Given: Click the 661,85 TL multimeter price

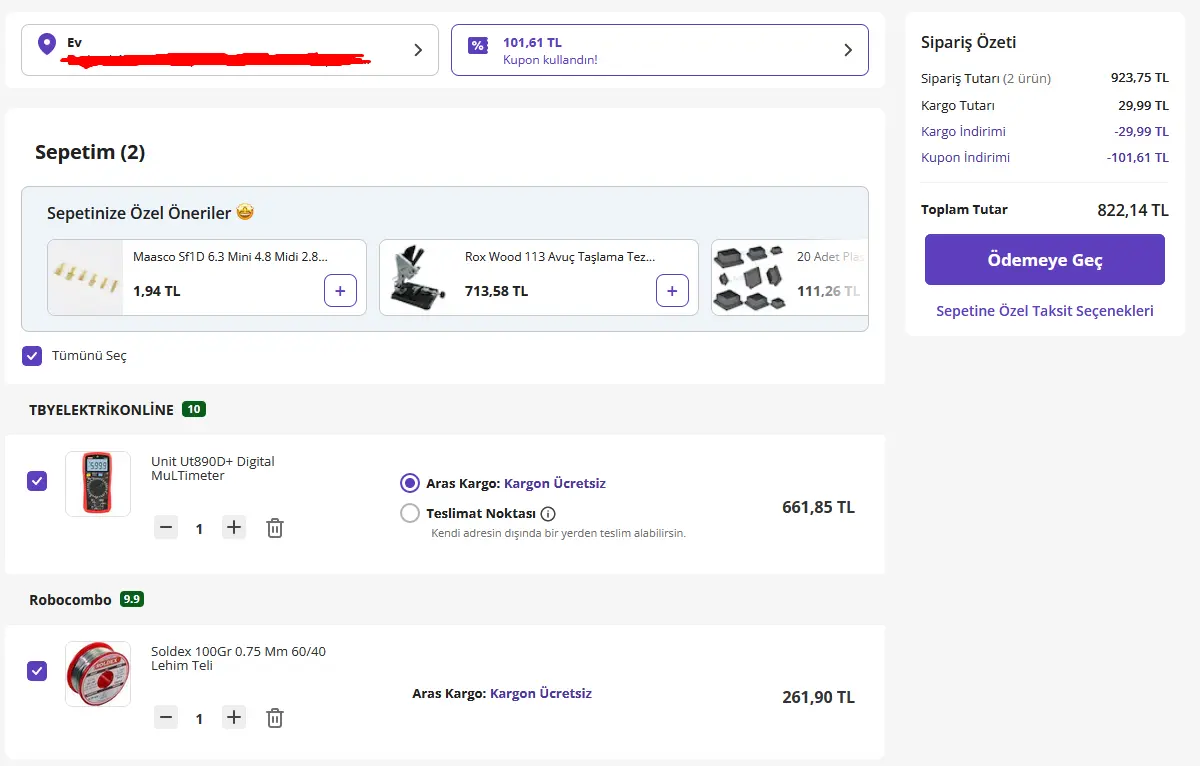Looking at the screenshot, I should pos(818,507).
